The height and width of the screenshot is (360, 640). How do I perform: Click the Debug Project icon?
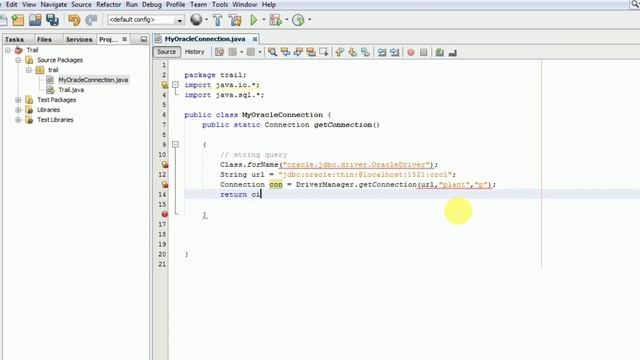[276, 20]
